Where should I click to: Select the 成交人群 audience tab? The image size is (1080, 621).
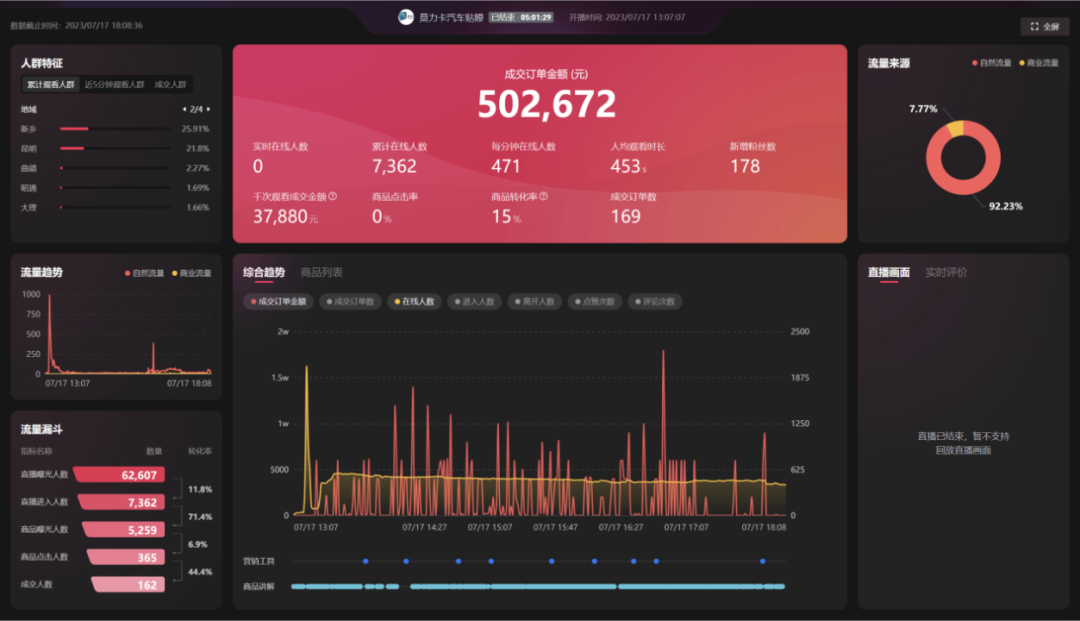pyautogui.click(x=171, y=85)
